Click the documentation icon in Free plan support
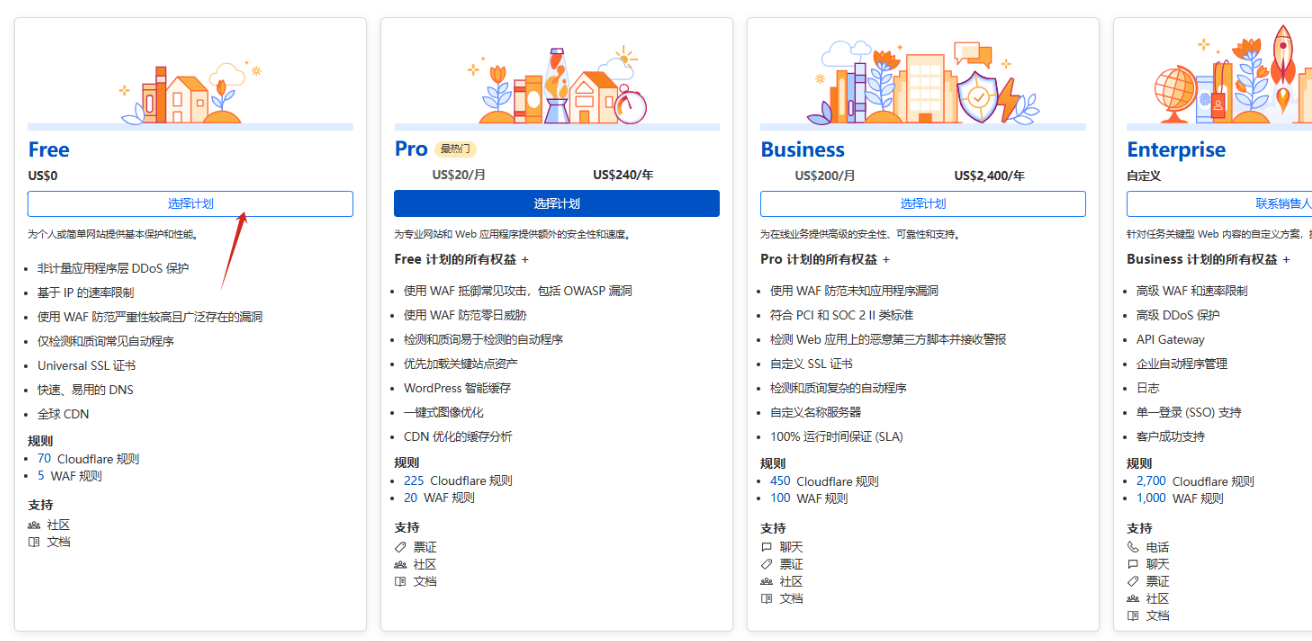 (x=32, y=541)
